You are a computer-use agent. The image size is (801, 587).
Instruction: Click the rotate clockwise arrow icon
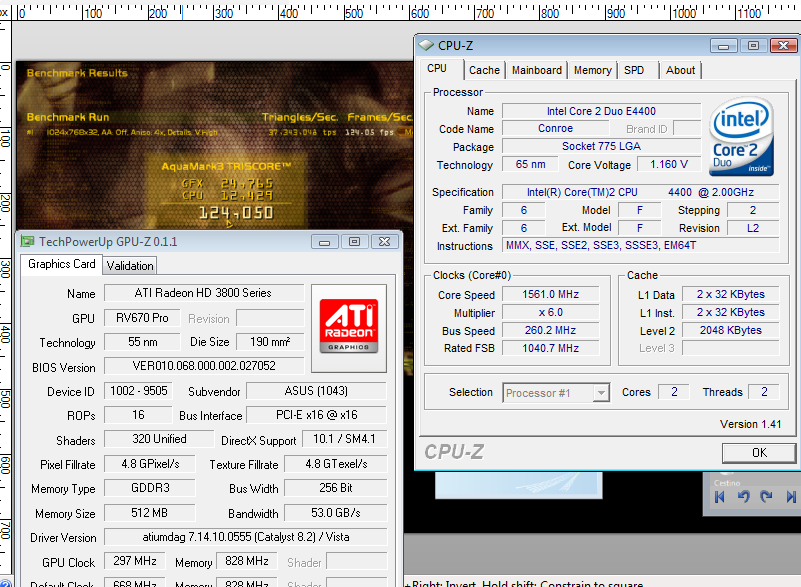766,497
